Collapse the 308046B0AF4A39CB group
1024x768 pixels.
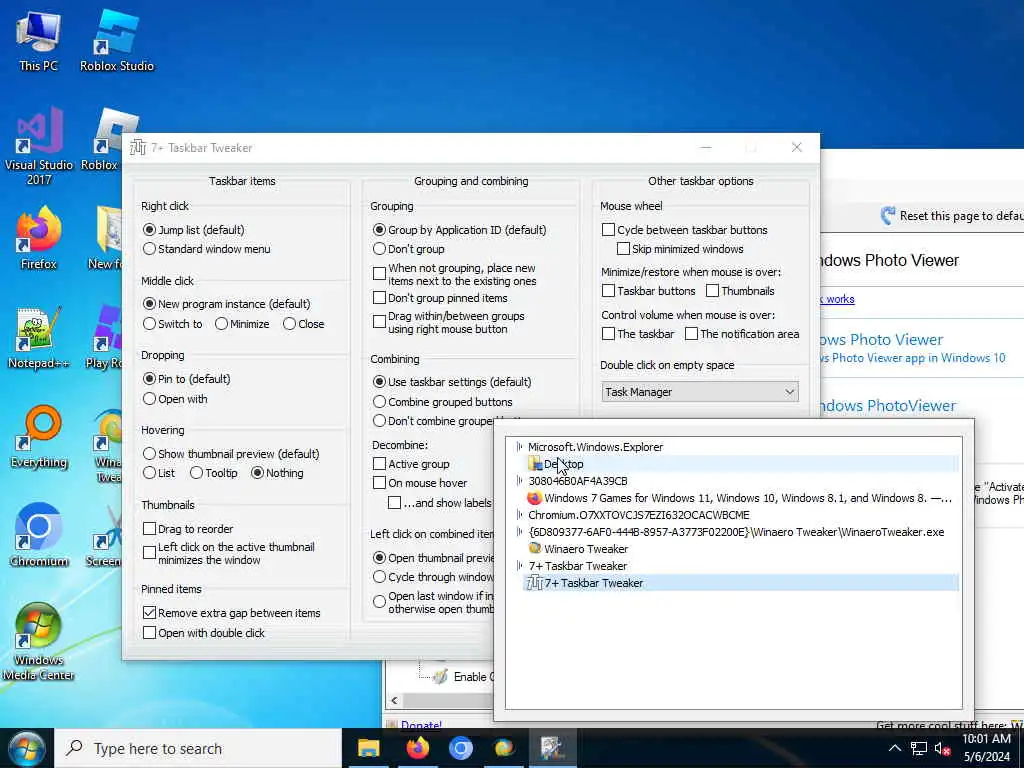(519, 481)
